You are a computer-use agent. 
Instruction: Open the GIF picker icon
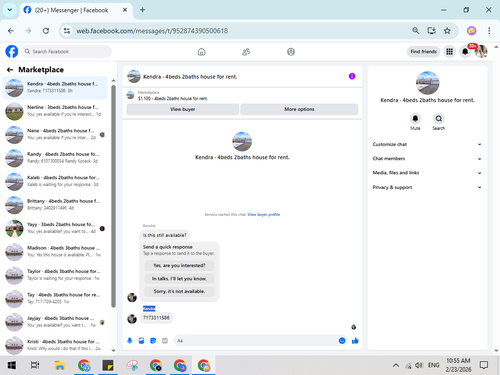click(x=165, y=341)
